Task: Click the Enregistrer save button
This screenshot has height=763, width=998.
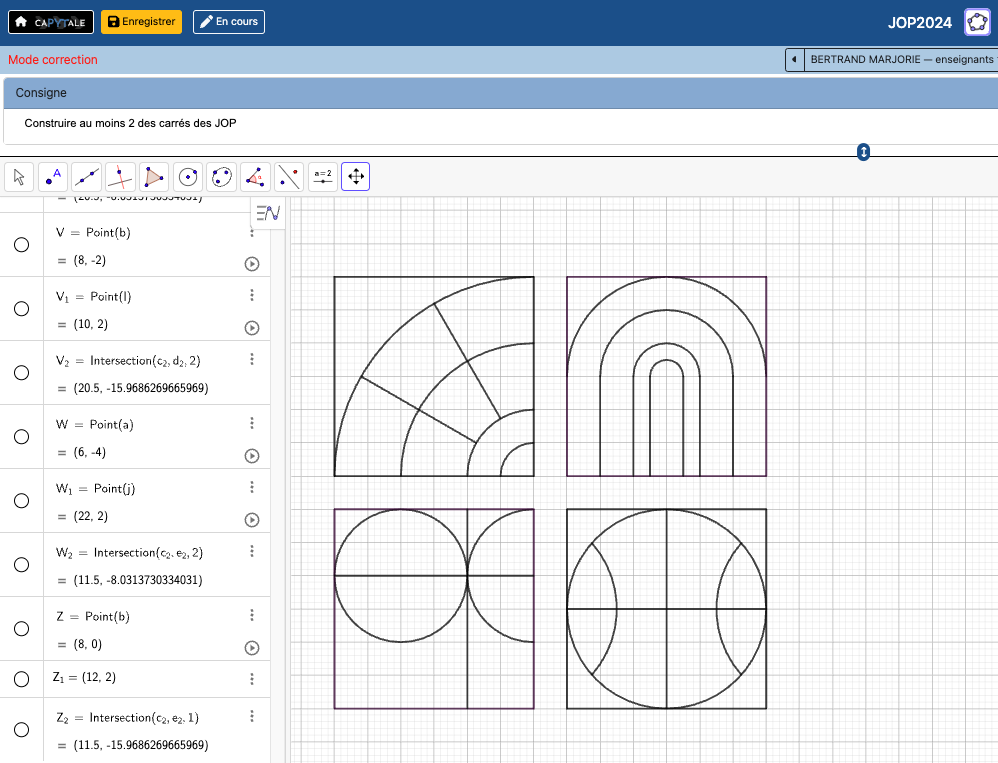Action: [x=141, y=22]
